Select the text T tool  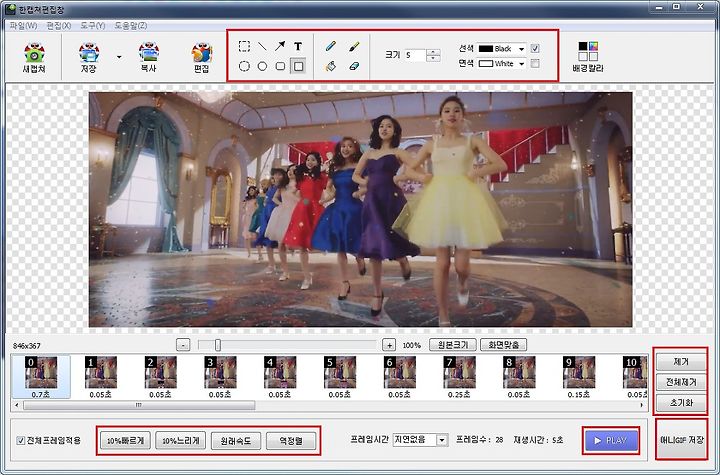point(298,46)
